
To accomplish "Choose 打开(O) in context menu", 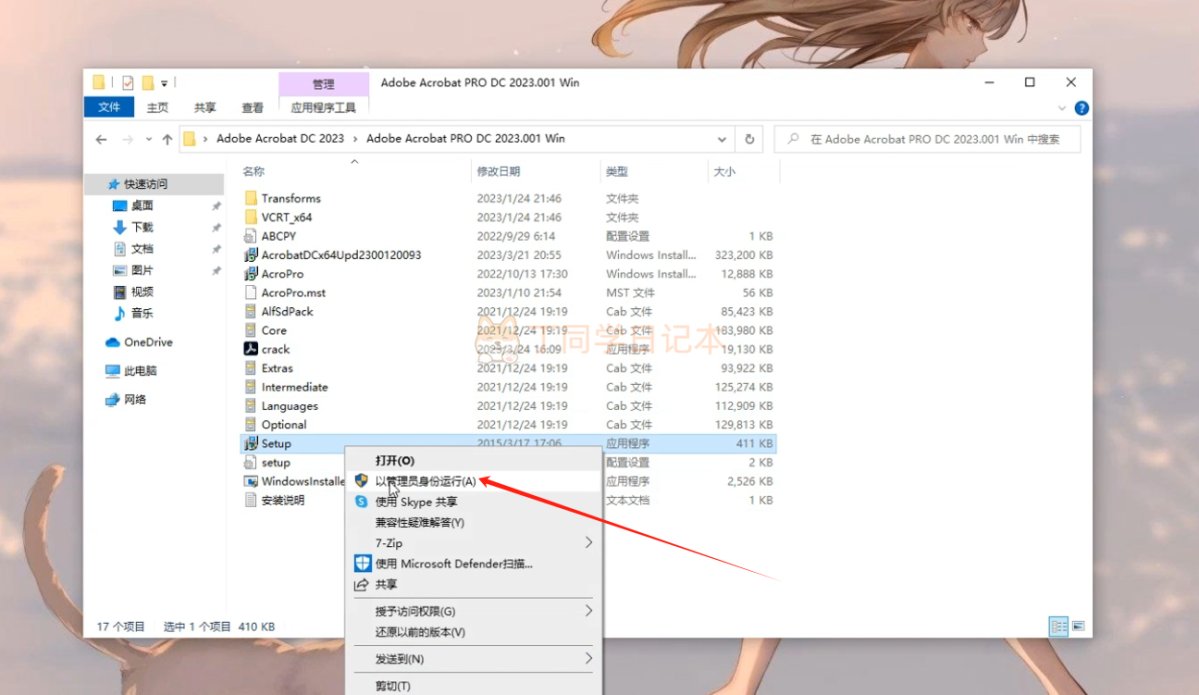I will point(473,460).
